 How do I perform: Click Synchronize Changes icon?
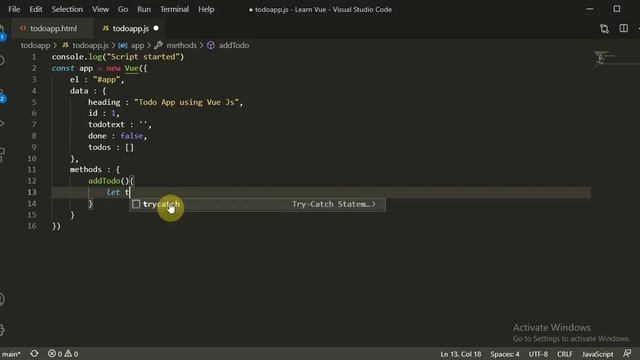point(34,353)
